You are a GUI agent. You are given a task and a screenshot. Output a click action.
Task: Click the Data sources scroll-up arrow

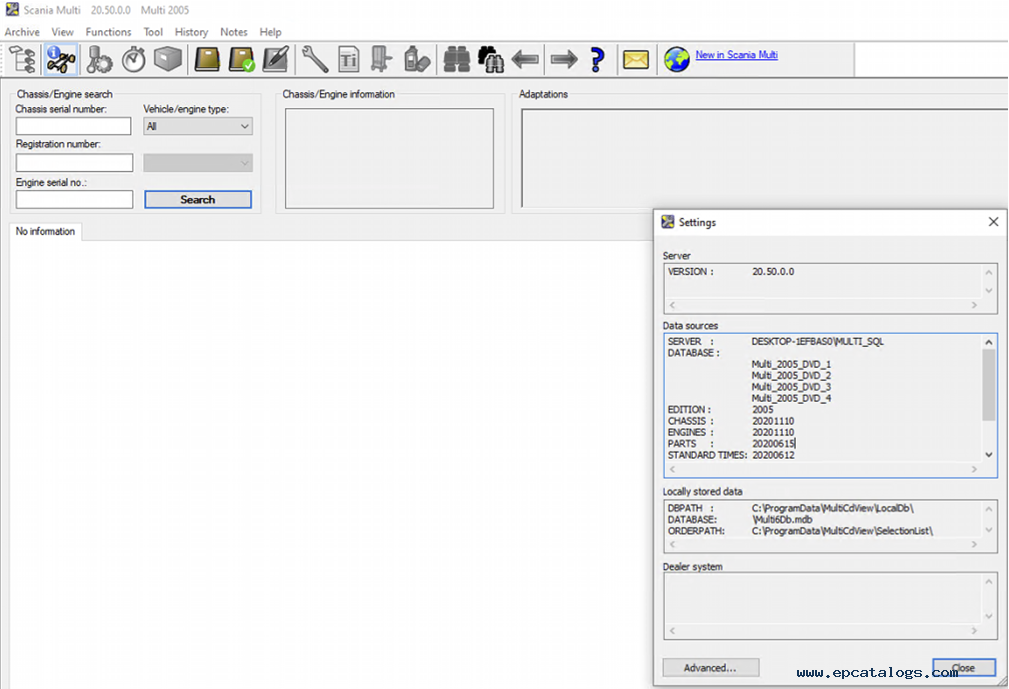989,342
